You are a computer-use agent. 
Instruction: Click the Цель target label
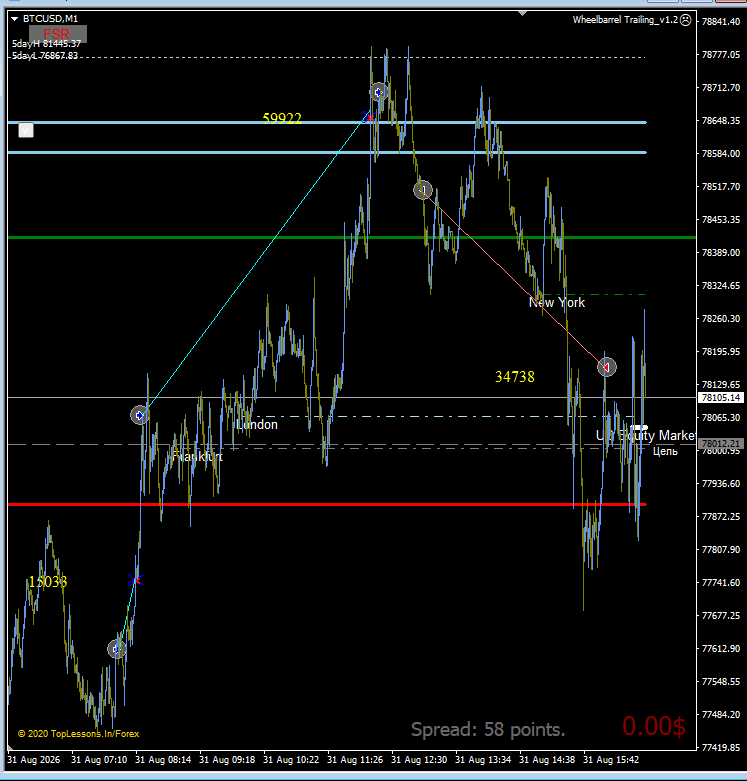(665, 451)
